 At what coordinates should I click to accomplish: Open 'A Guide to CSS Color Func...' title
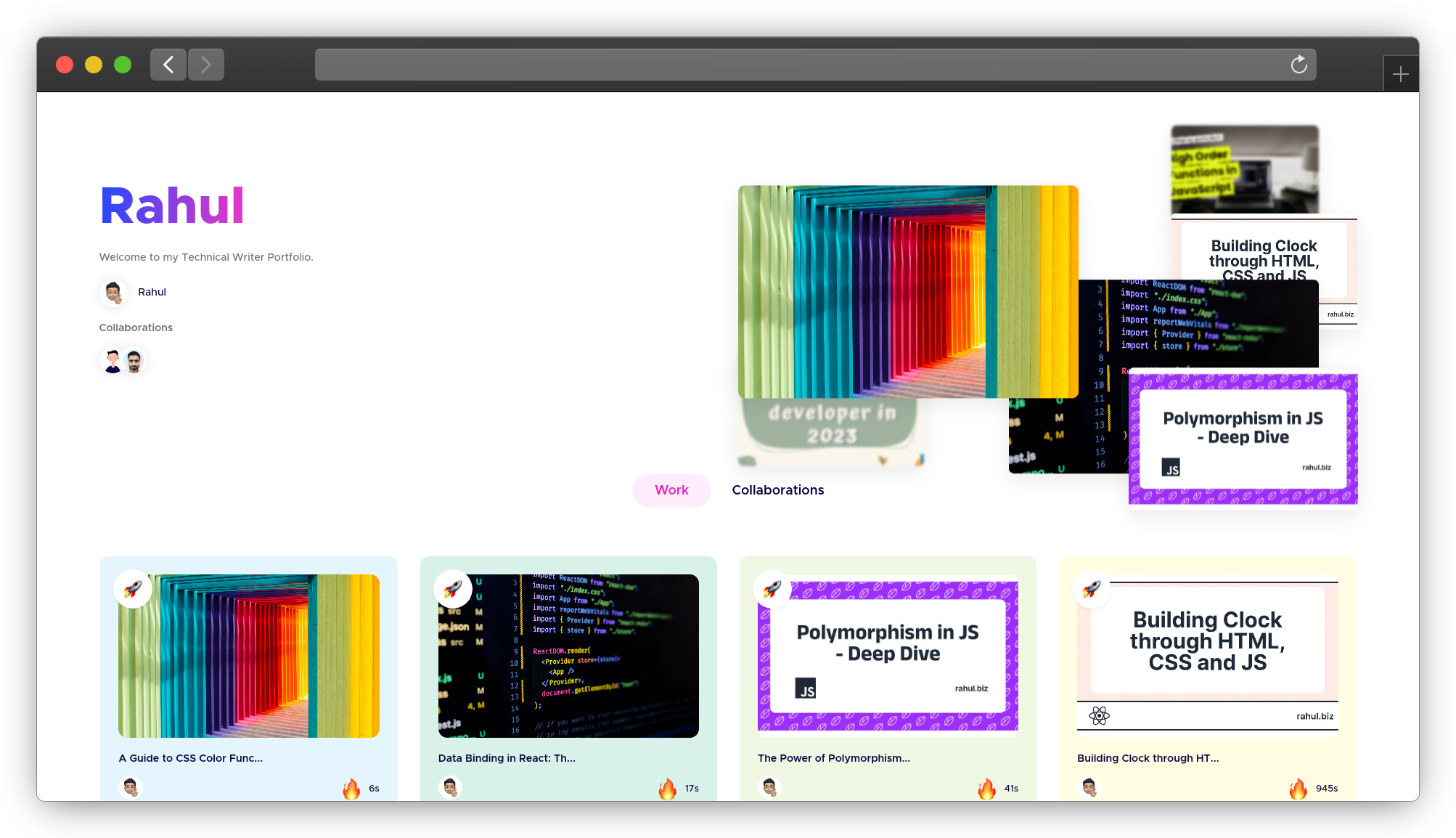[191, 758]
